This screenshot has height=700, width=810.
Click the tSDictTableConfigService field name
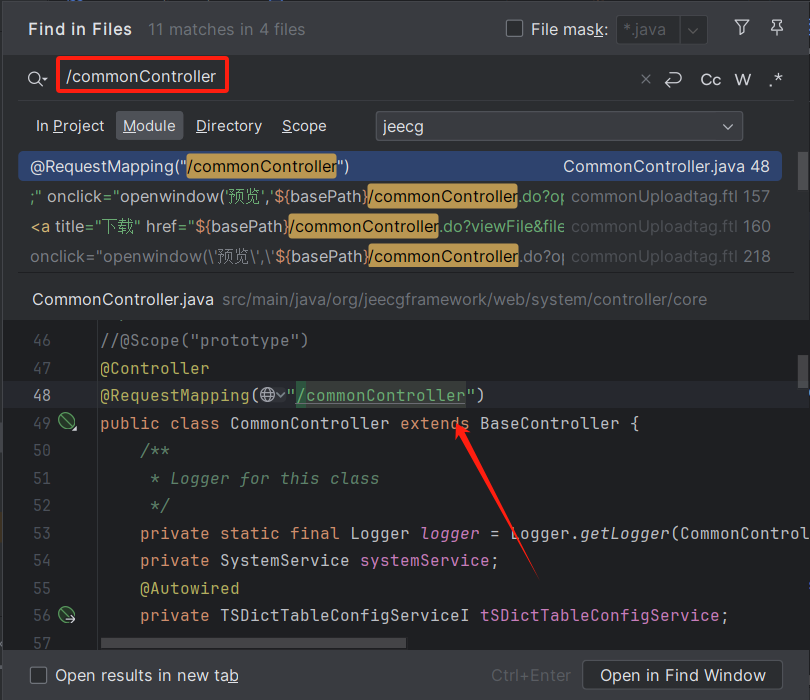[600, 615]
